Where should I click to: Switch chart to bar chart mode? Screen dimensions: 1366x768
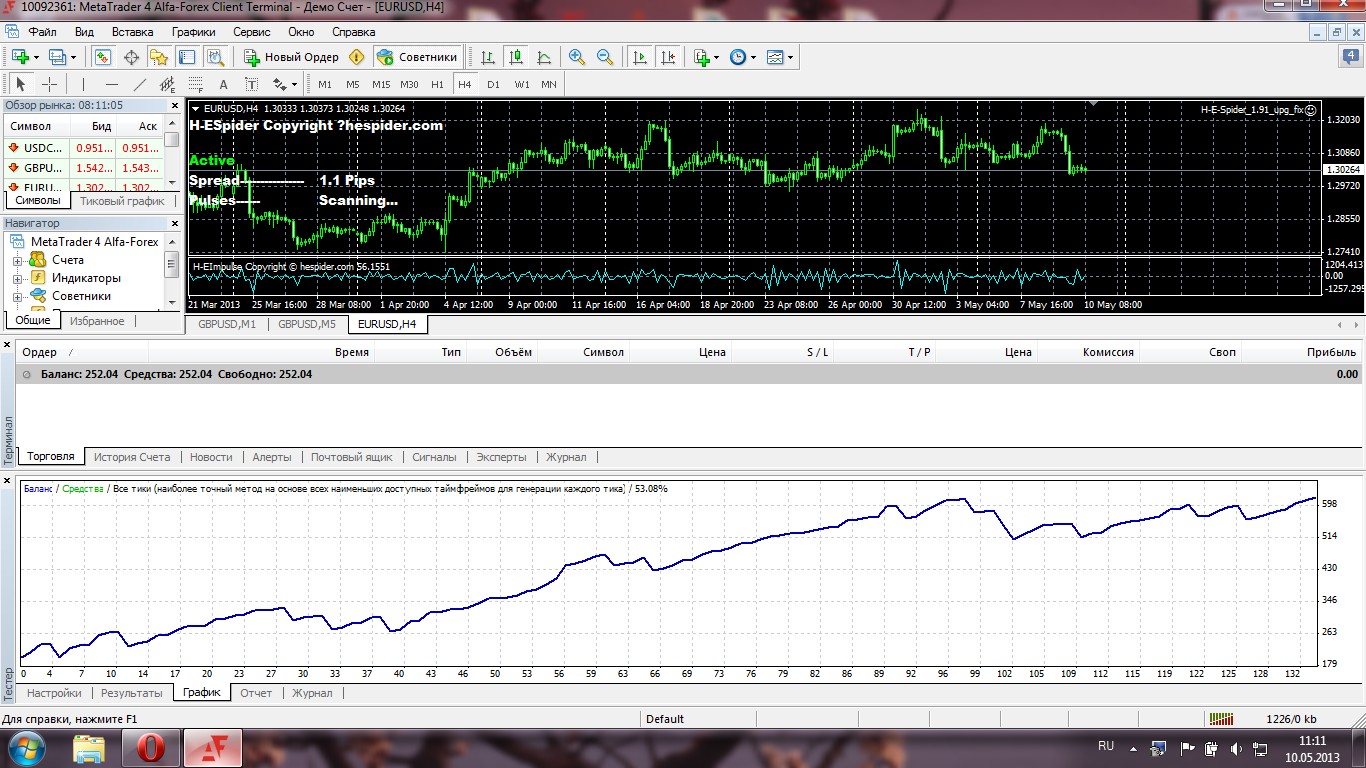(x=488, y=57)
